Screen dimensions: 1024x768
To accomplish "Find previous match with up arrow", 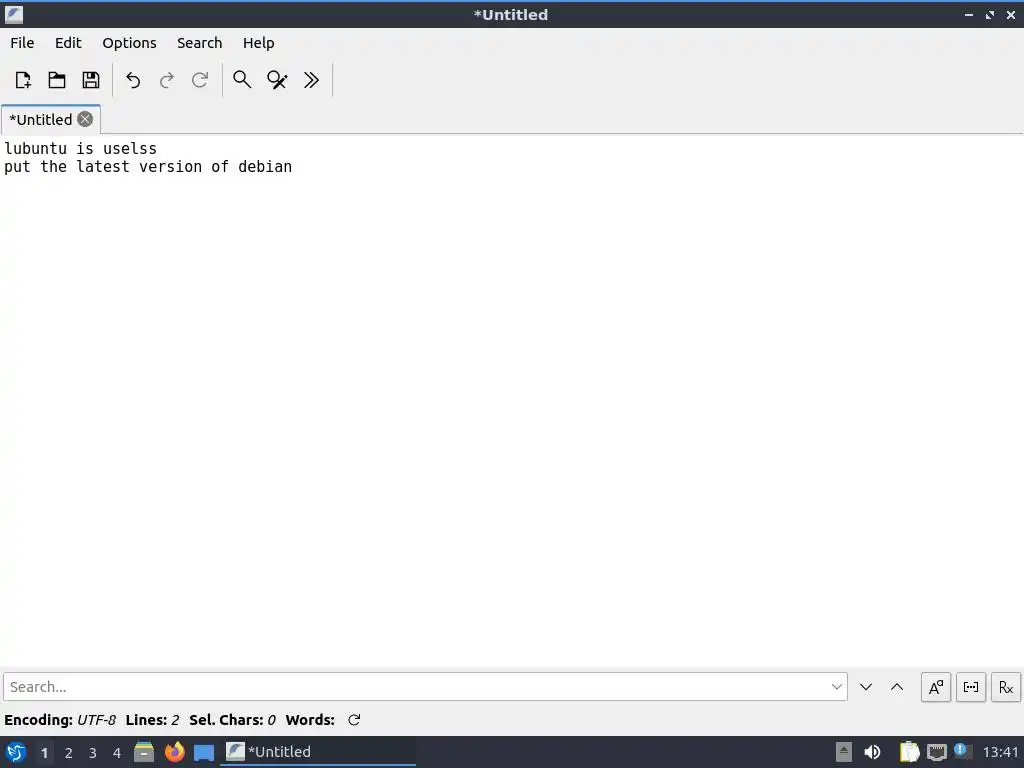I will [x=897, y=687].
